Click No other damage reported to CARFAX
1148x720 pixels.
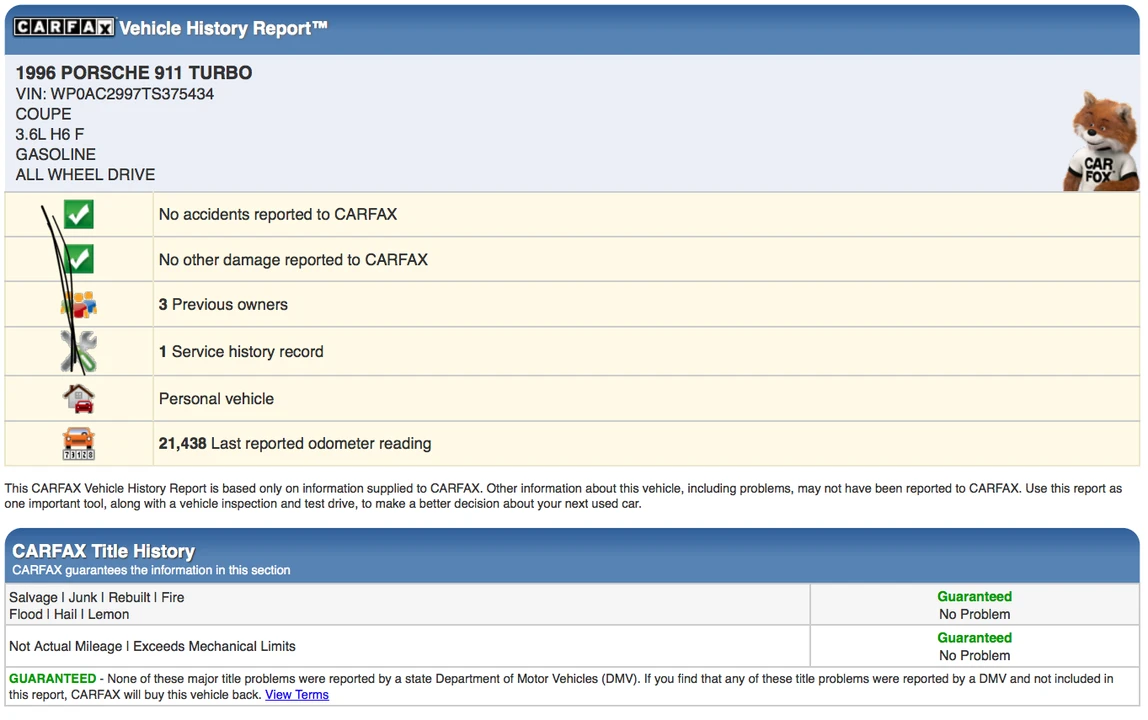[x=294, y=259]
